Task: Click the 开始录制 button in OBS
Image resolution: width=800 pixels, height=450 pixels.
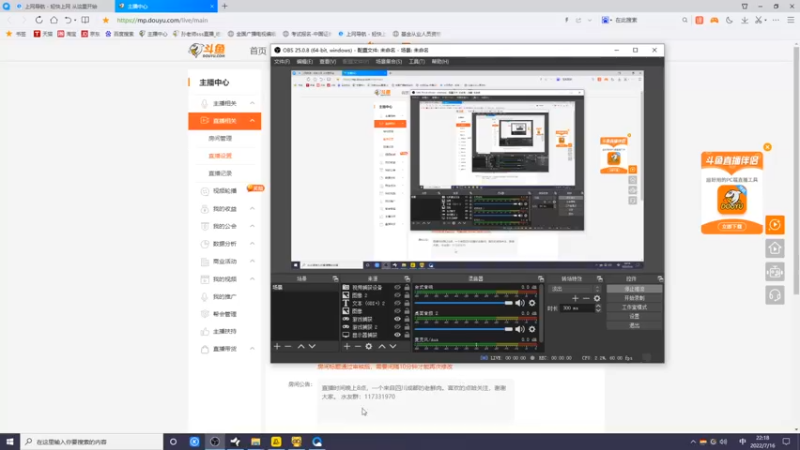Action: [634, 298]
